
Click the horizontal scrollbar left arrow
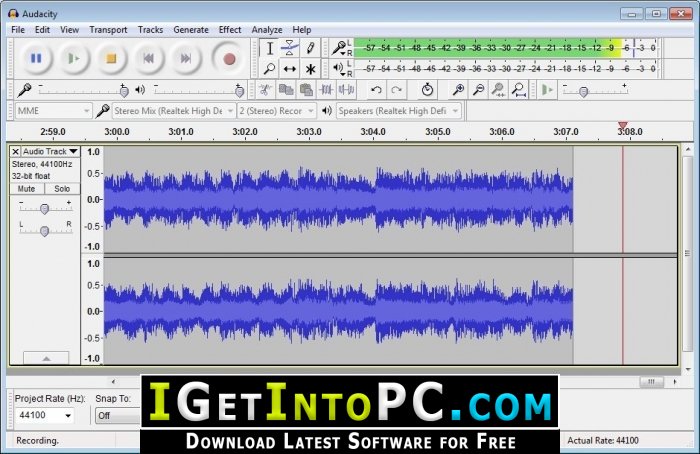pos(113,382)
